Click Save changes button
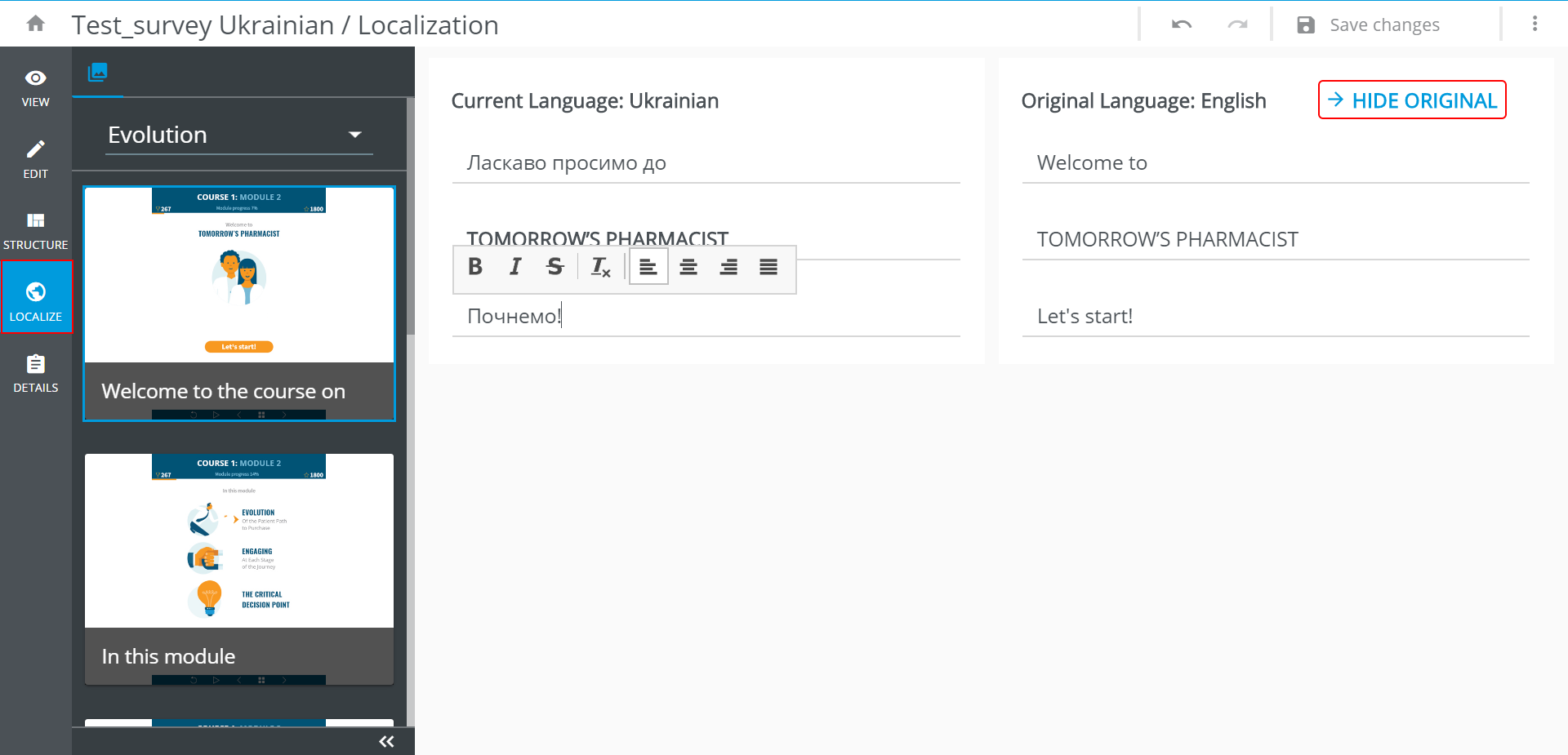 (x=1370, y=24)
